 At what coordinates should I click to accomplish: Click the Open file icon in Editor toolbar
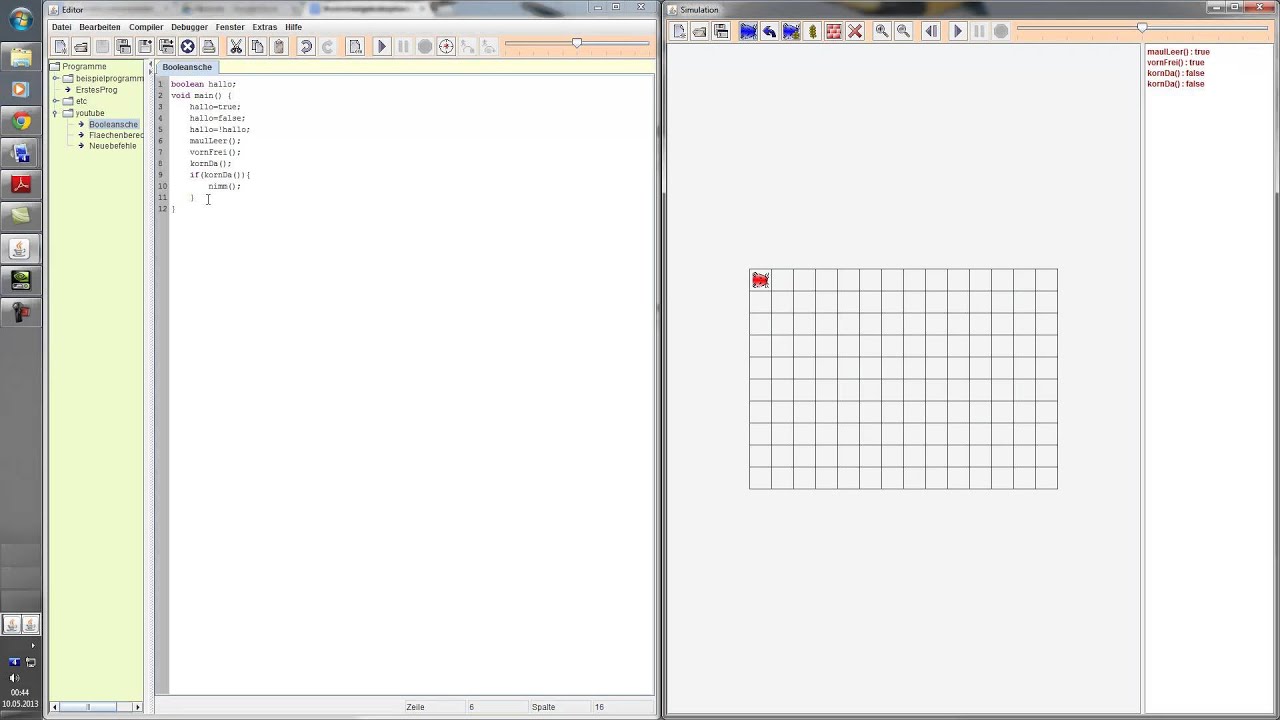pos(81,46)
